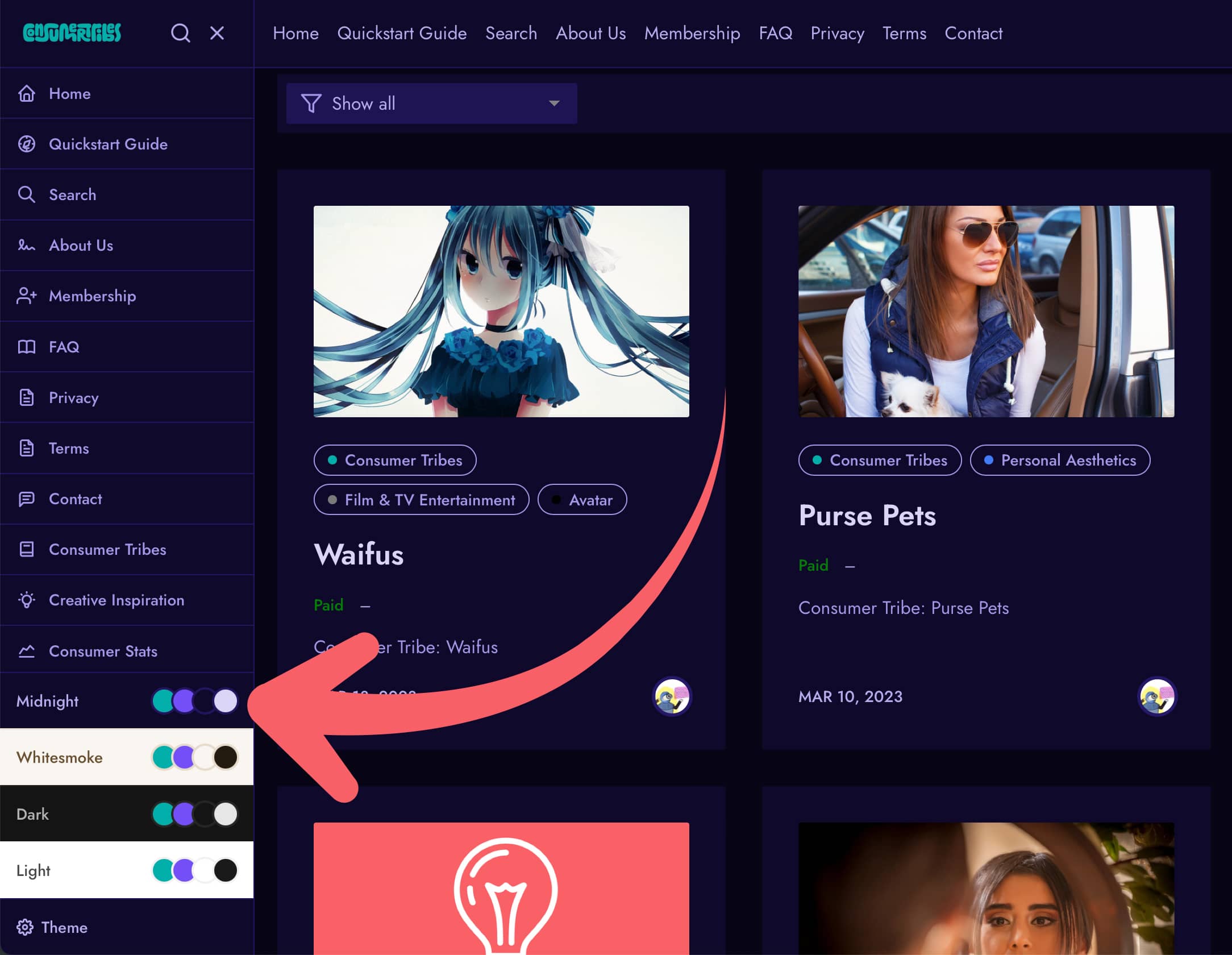This screenshot has height=955, width=1232.
Task: Click the Consumer Tribes logo
Action: pos(72,33)
